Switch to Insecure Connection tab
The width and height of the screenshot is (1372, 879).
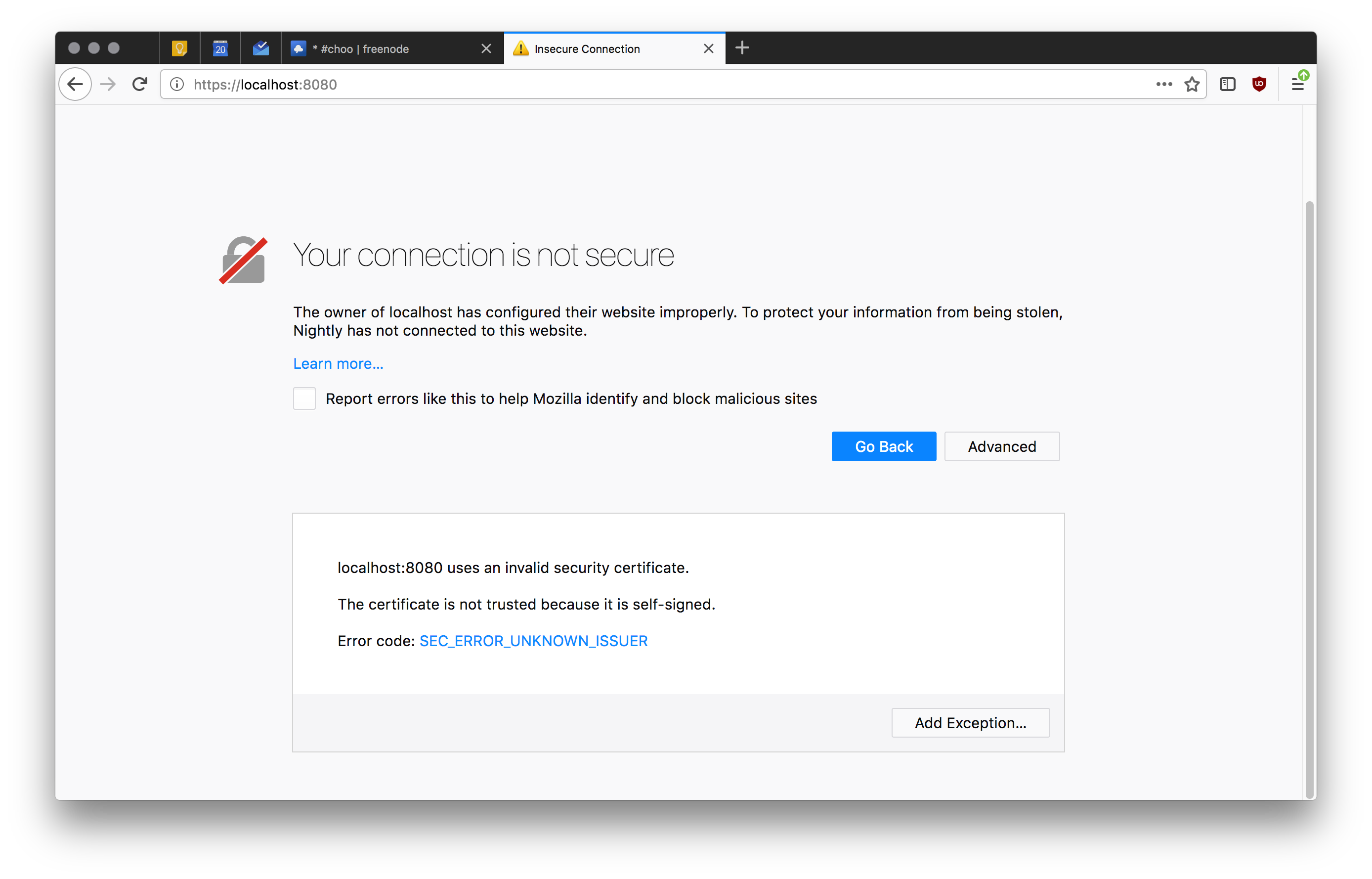click(x=601, y=48)
